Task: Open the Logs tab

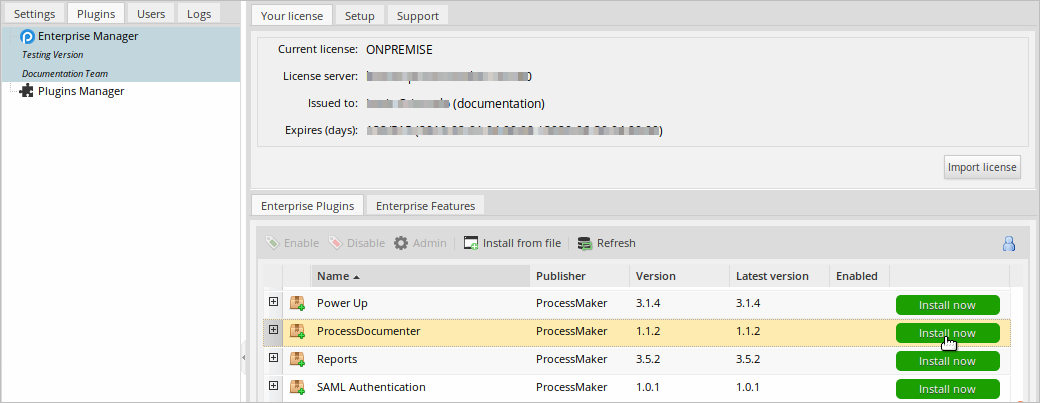Action: click(199, 14)
